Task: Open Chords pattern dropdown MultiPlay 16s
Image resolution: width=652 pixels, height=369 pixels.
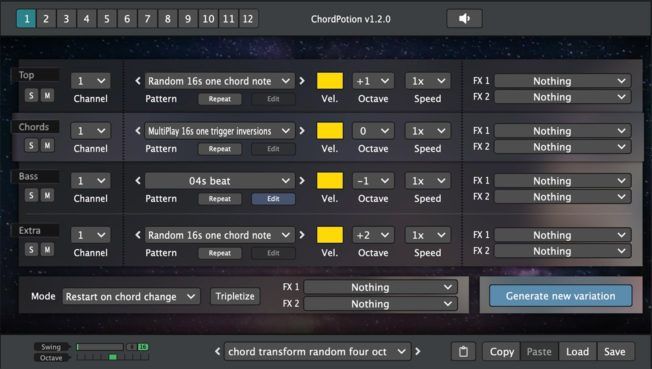Action: click(220, 131)
